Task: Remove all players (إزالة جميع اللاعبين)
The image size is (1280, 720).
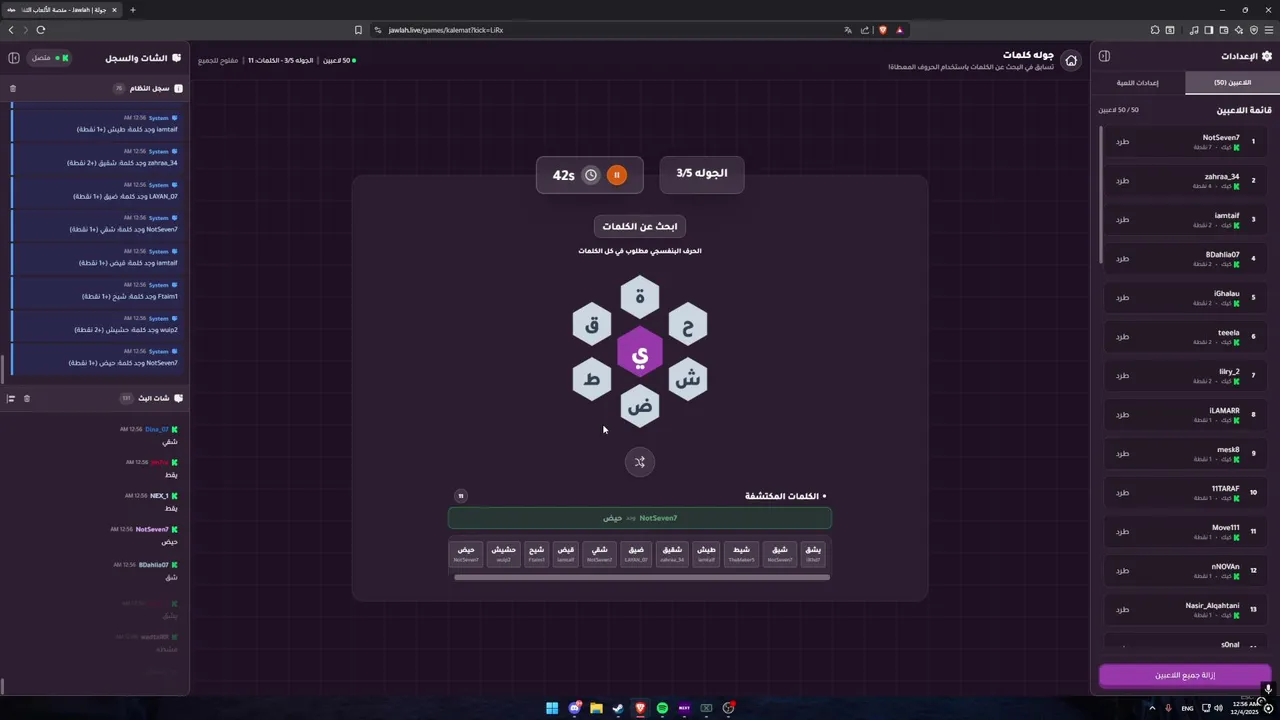Action: click(1185, 675)
